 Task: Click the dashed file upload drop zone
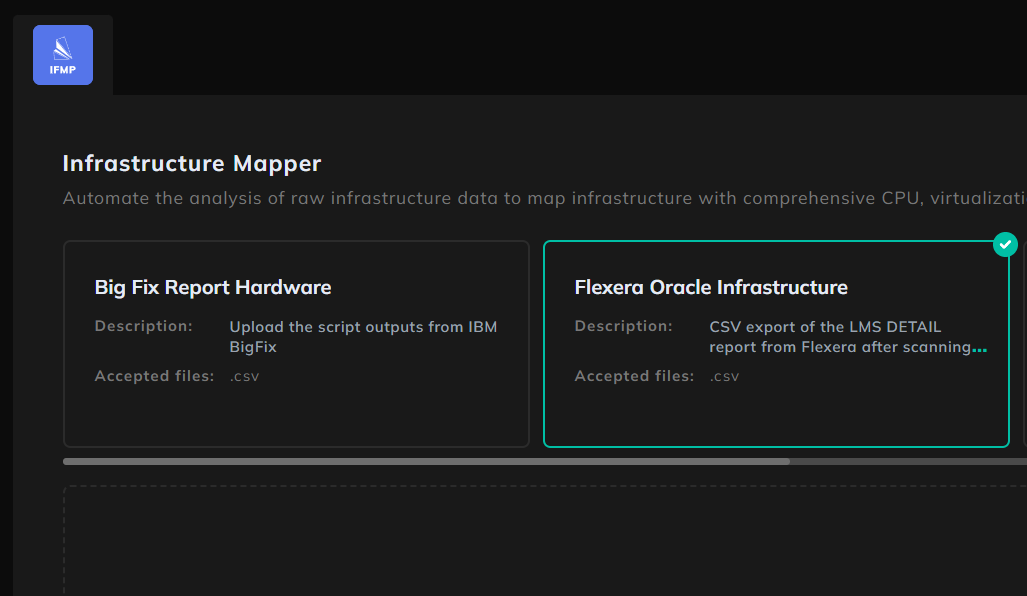(x=545, y=540)
